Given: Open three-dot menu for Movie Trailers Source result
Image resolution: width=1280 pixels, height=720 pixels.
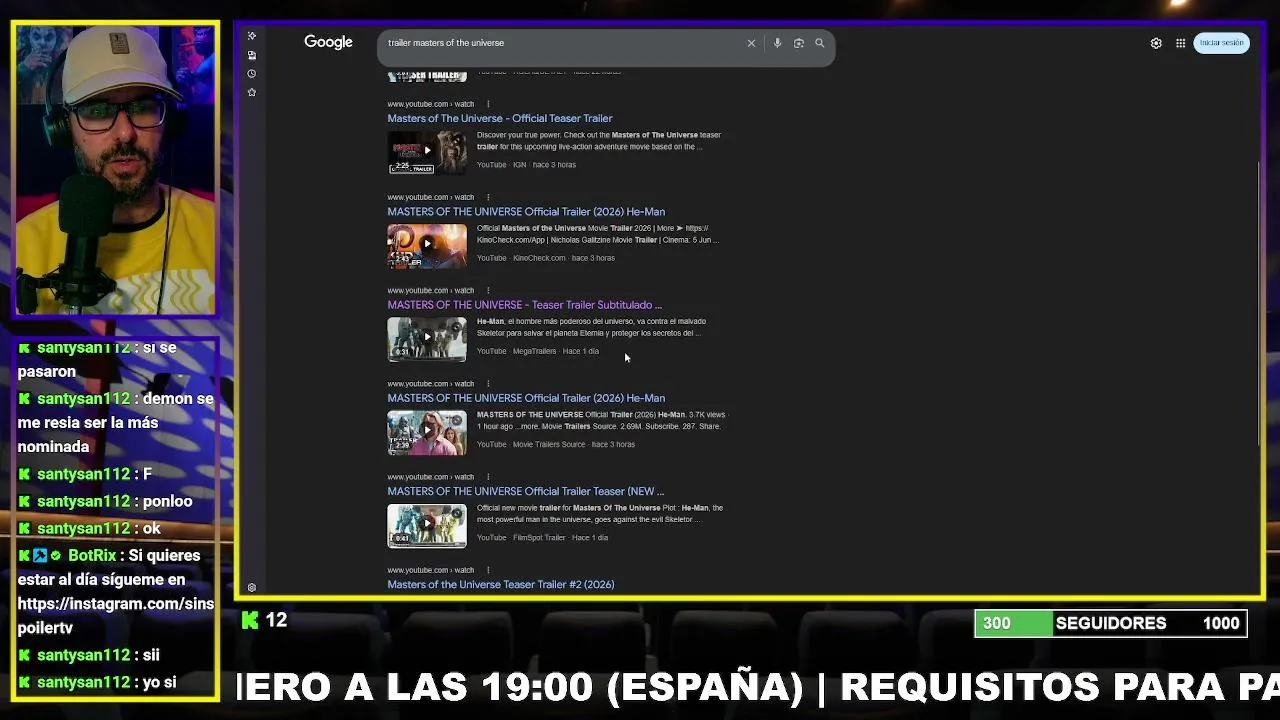Looking at the screenshot, I should click(488, 383).
